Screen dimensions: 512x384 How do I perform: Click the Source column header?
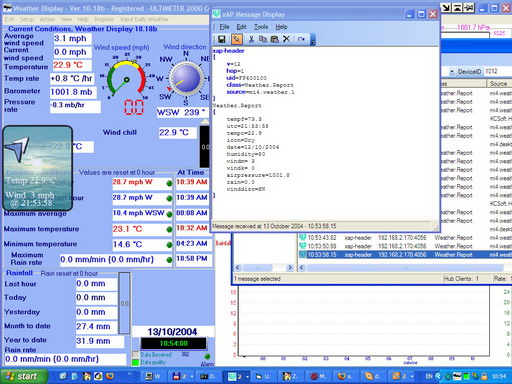point(499,84)
